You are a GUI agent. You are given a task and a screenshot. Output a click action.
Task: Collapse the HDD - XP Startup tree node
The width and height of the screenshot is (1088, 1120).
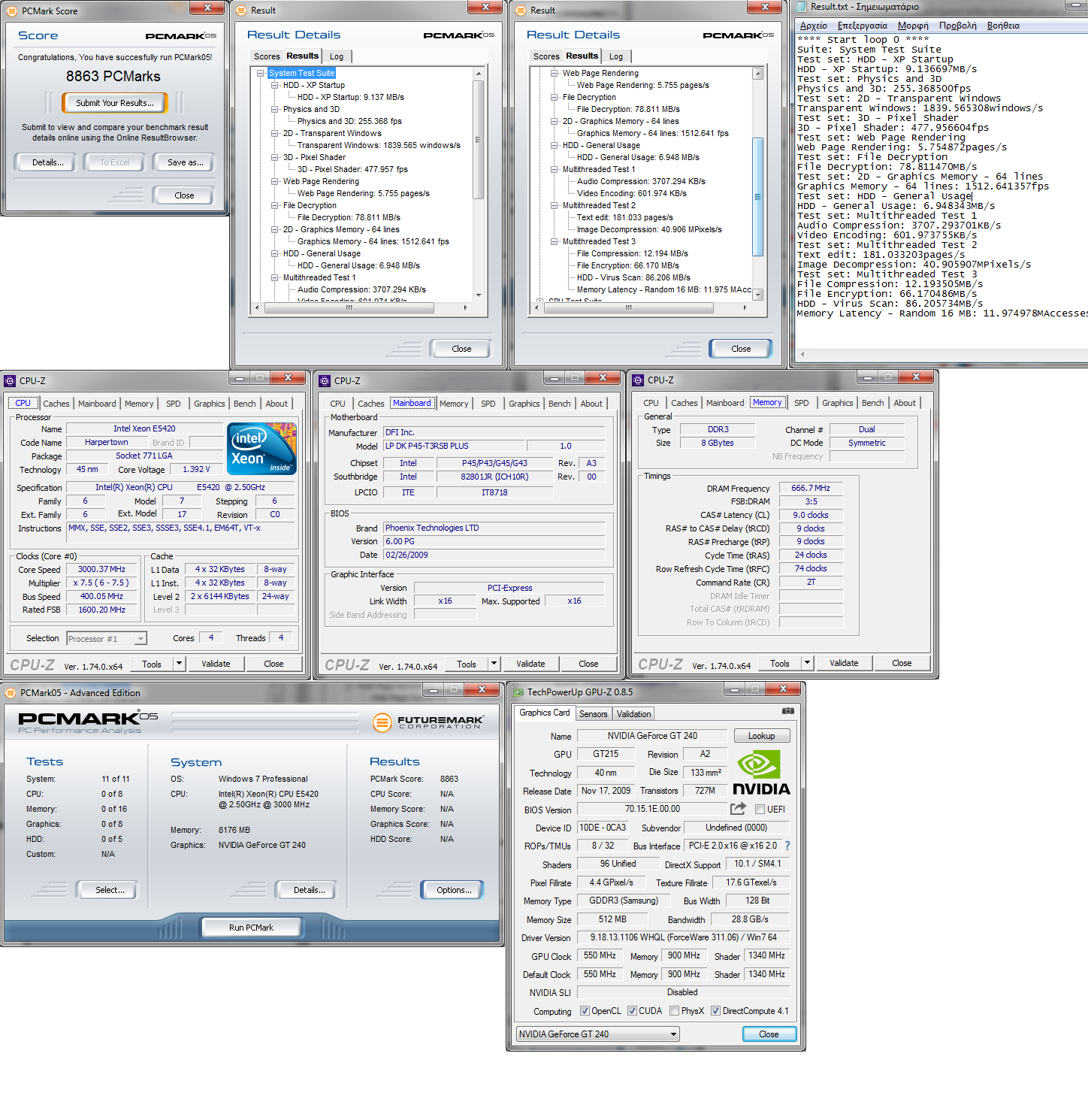pos(275,85)
